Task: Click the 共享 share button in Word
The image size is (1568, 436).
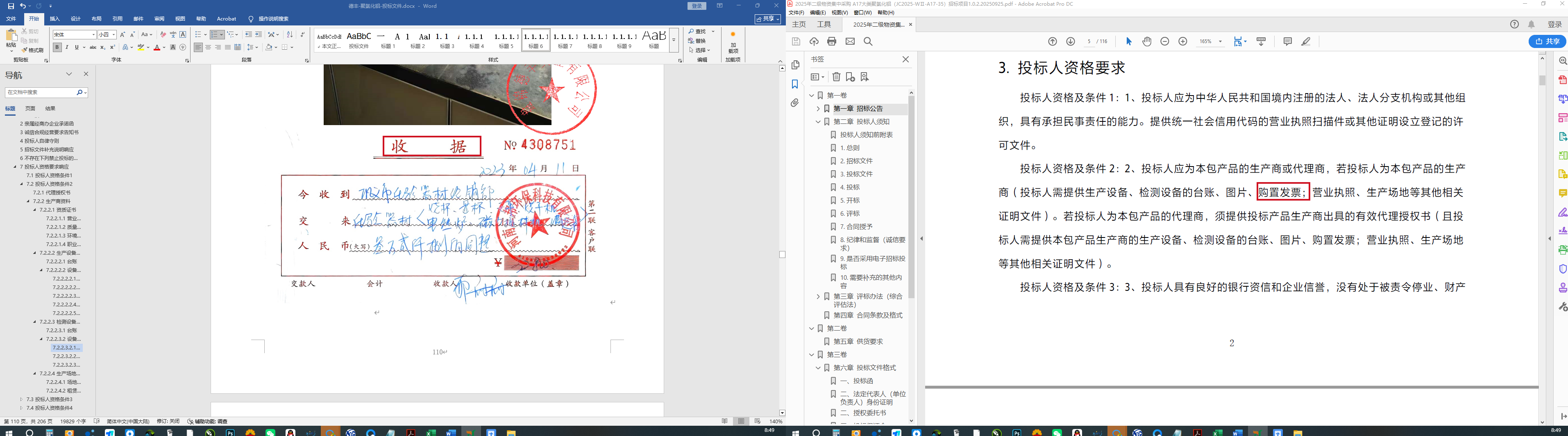Action: tap(767, 19)
